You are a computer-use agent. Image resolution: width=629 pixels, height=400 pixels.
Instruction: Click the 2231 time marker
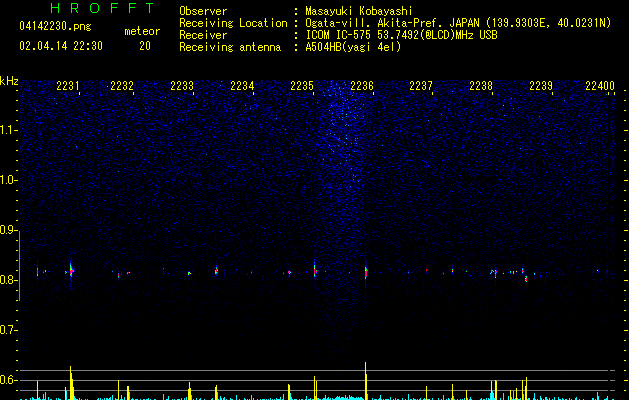point(68,86)
